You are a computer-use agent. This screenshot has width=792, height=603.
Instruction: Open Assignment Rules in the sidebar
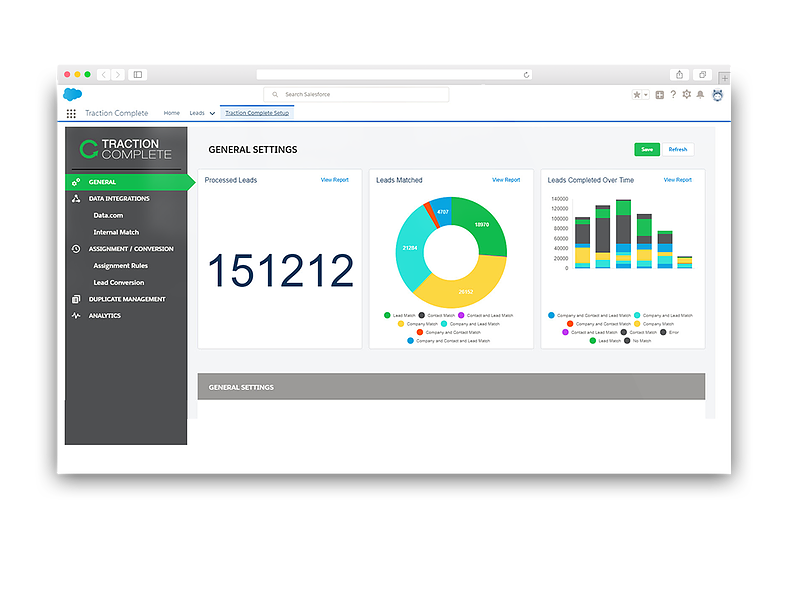tap(121, 266)
